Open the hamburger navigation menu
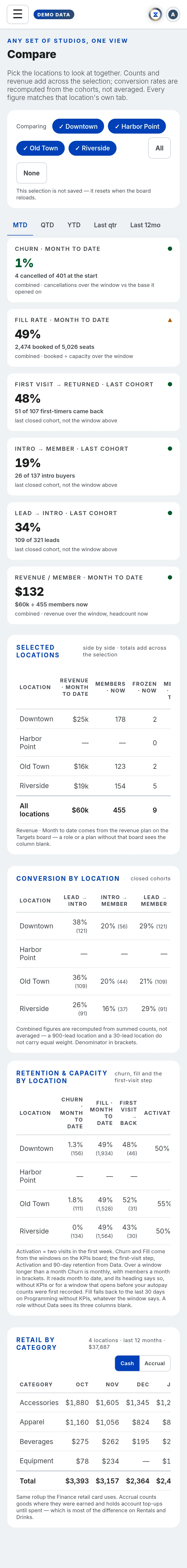187x1568 pixels. [x=18, y=14]
